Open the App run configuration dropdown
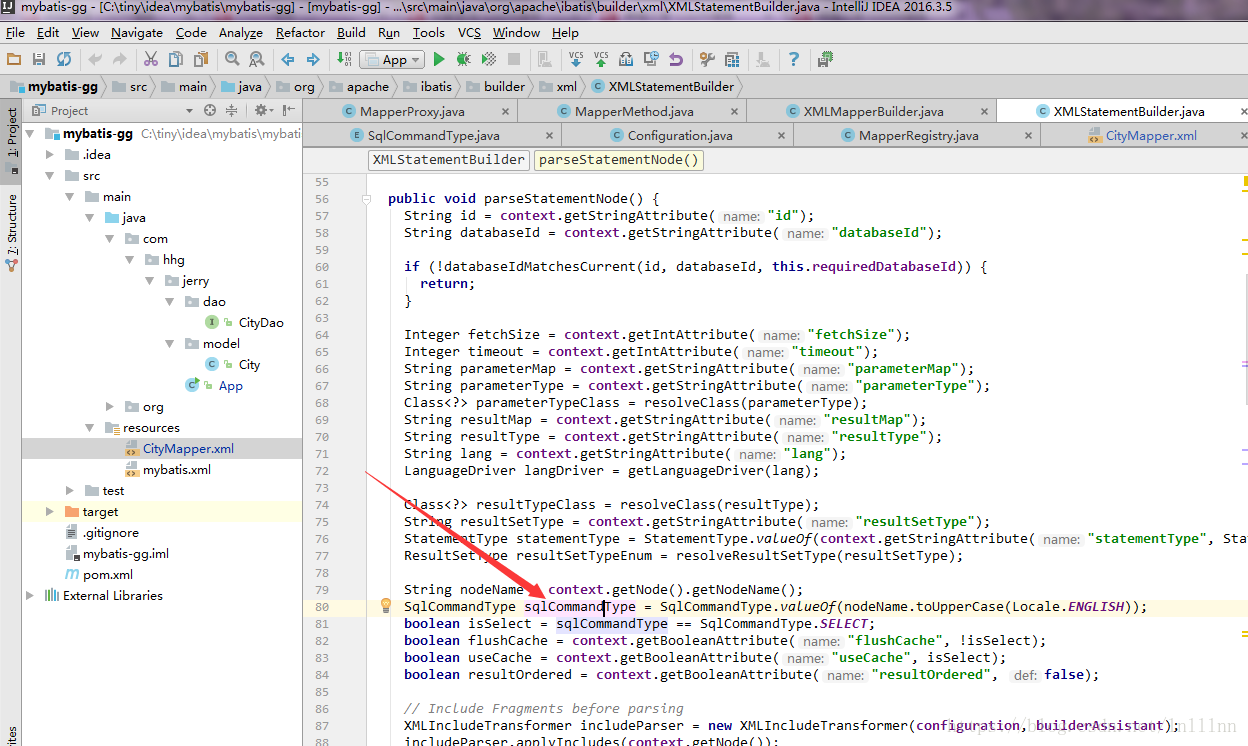 coord(392,60)
